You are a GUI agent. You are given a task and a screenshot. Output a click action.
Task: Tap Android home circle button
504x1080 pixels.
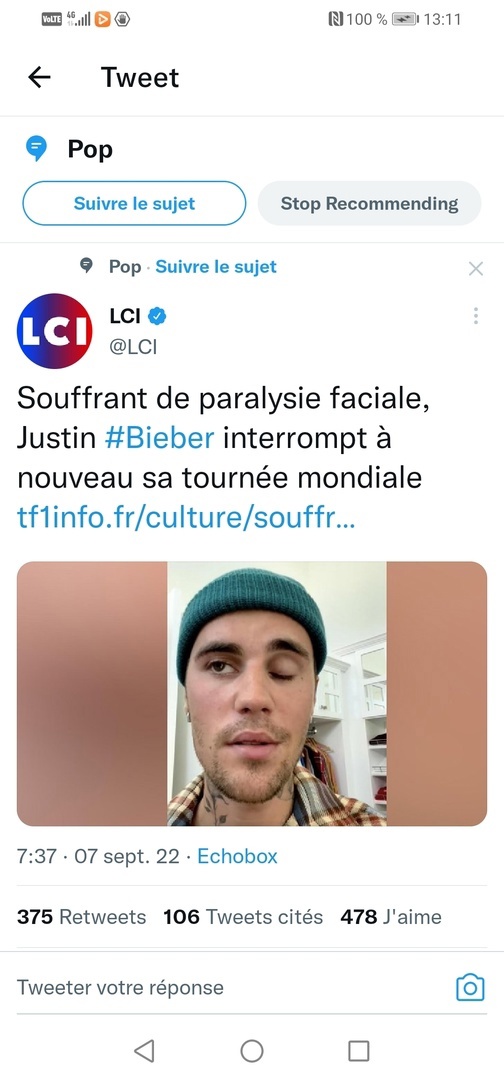[x=252, y=1050]
